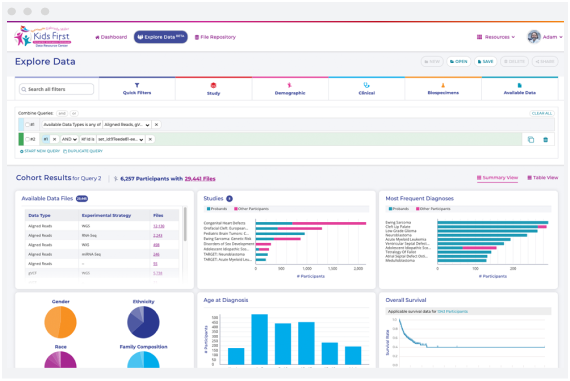The width and height of the screenshot is (570, 381).
Task: Check the query #1 checkbox
Action: point(27,125)
